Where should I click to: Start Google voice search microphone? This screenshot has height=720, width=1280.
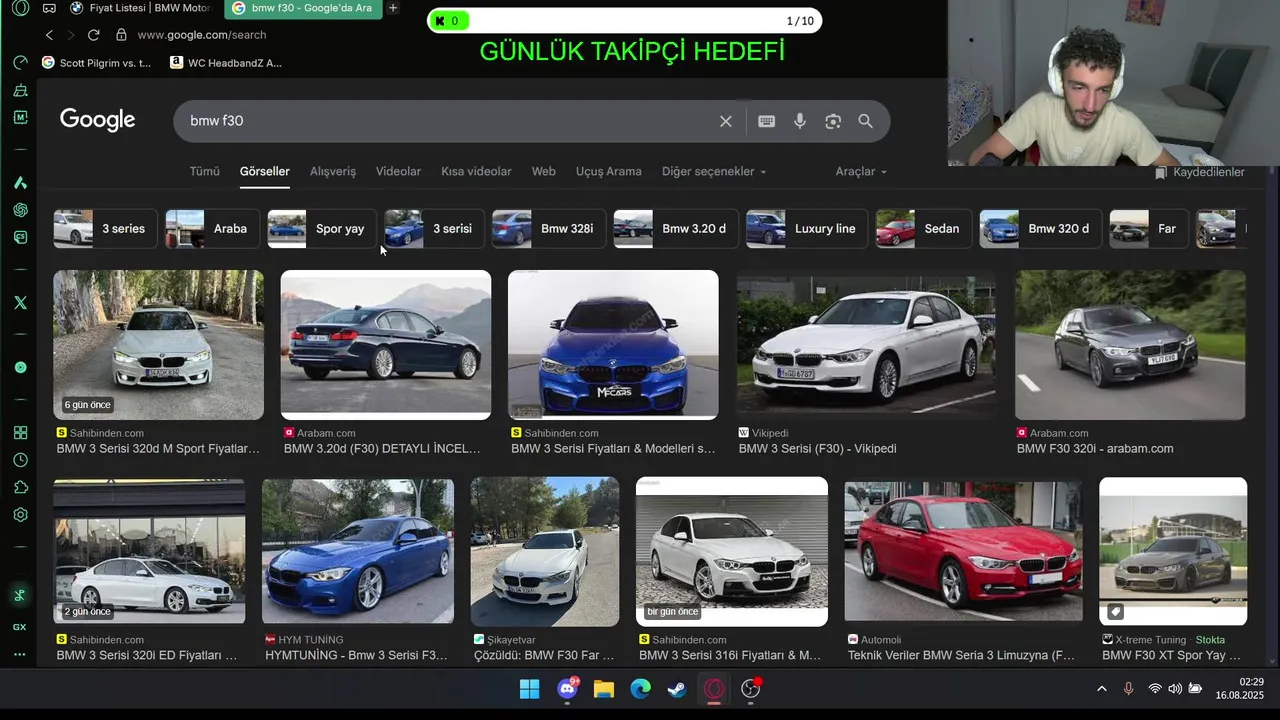pyautogui.click(x=800, y=121)
